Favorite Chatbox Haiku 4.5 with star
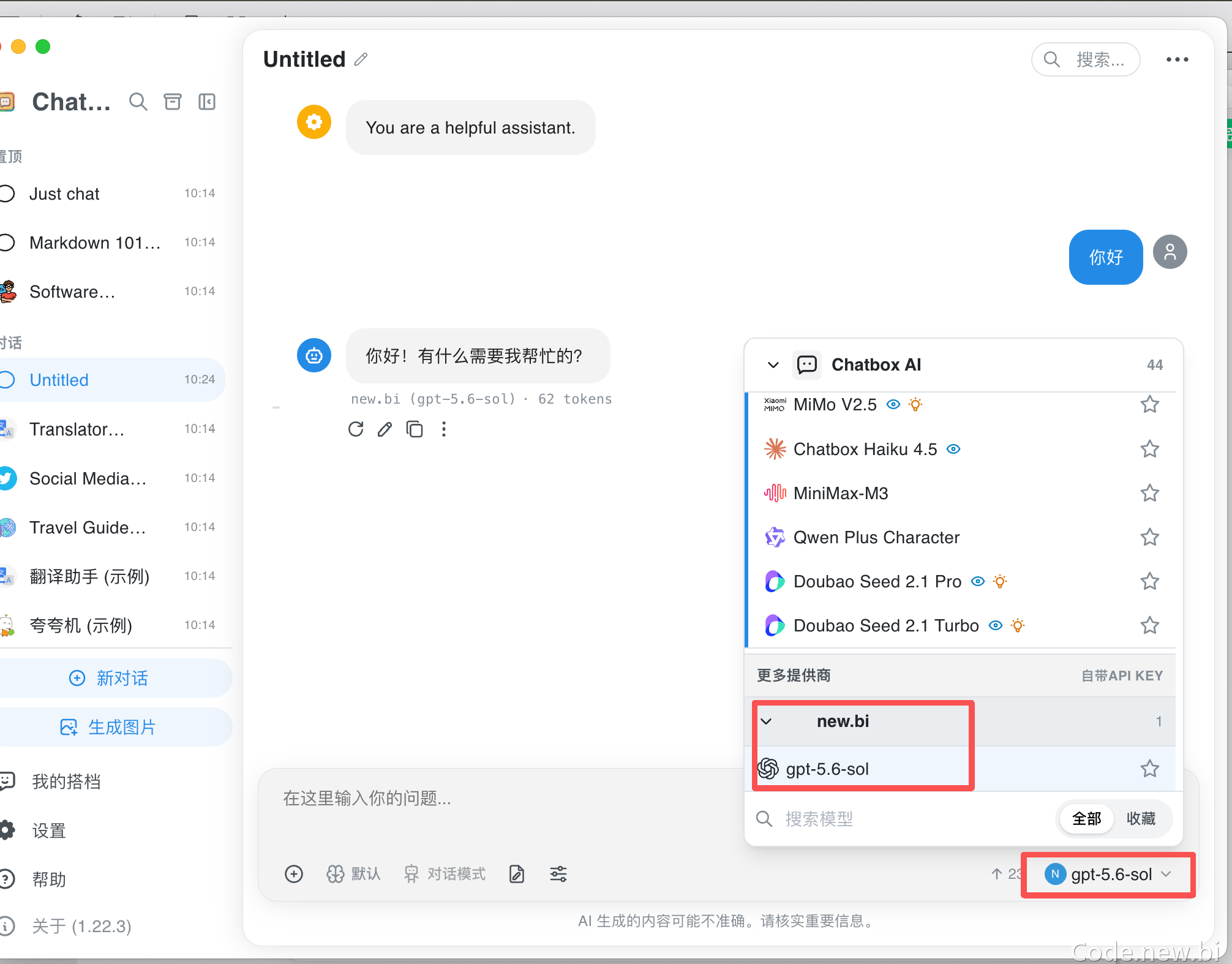The height and width of the screenshot is (964, 1232). (1149, 449)
